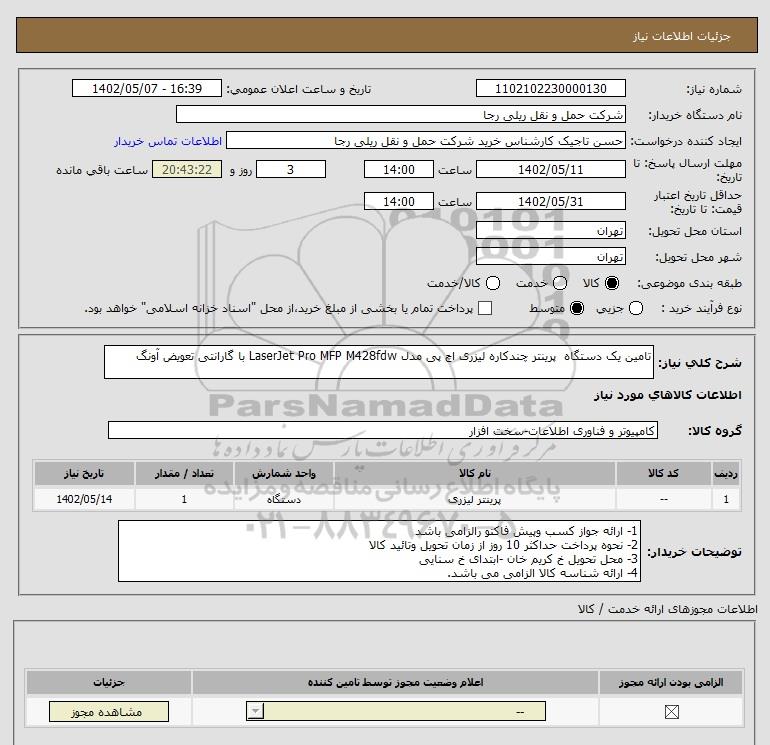The height and width of the screenshot is (745, 770).
Task: Select the خدمت radio button
Action: (560, 283)
